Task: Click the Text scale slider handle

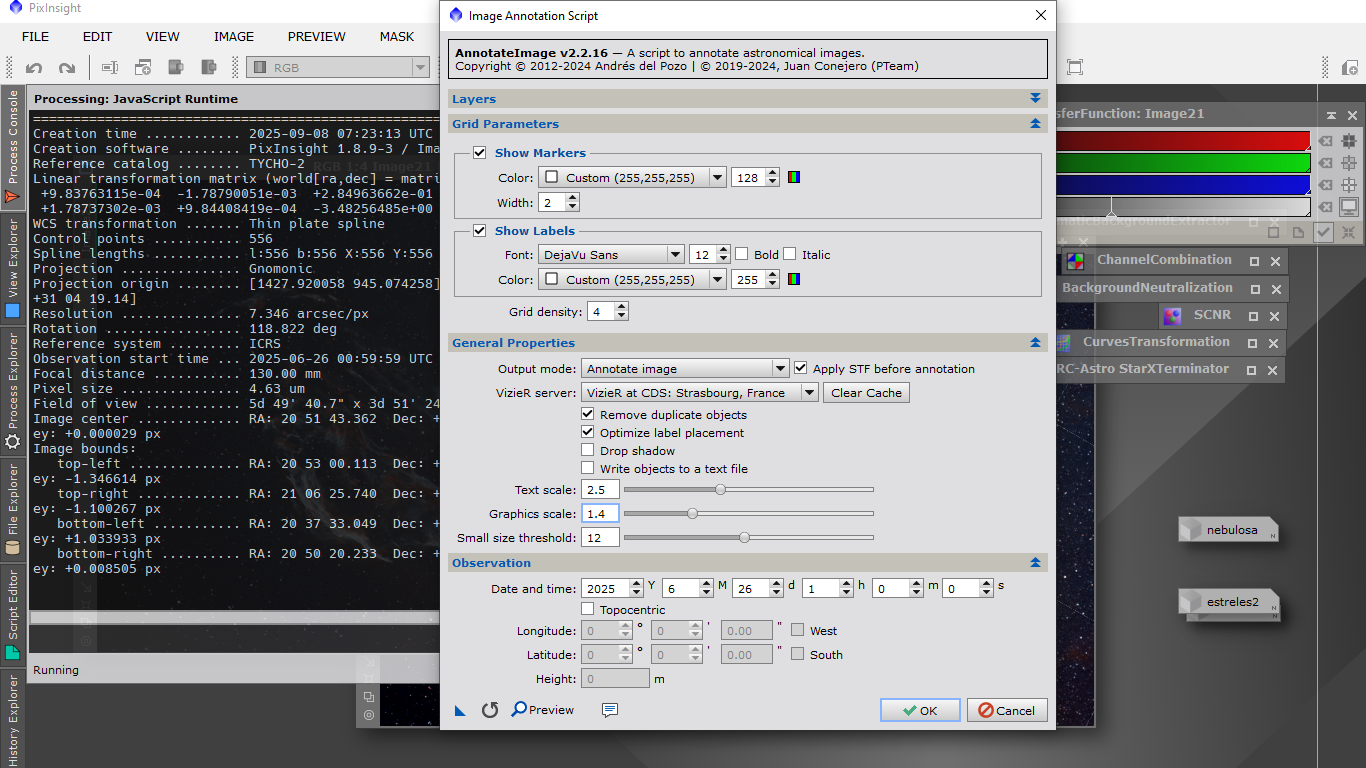Action: click(720, 490)
